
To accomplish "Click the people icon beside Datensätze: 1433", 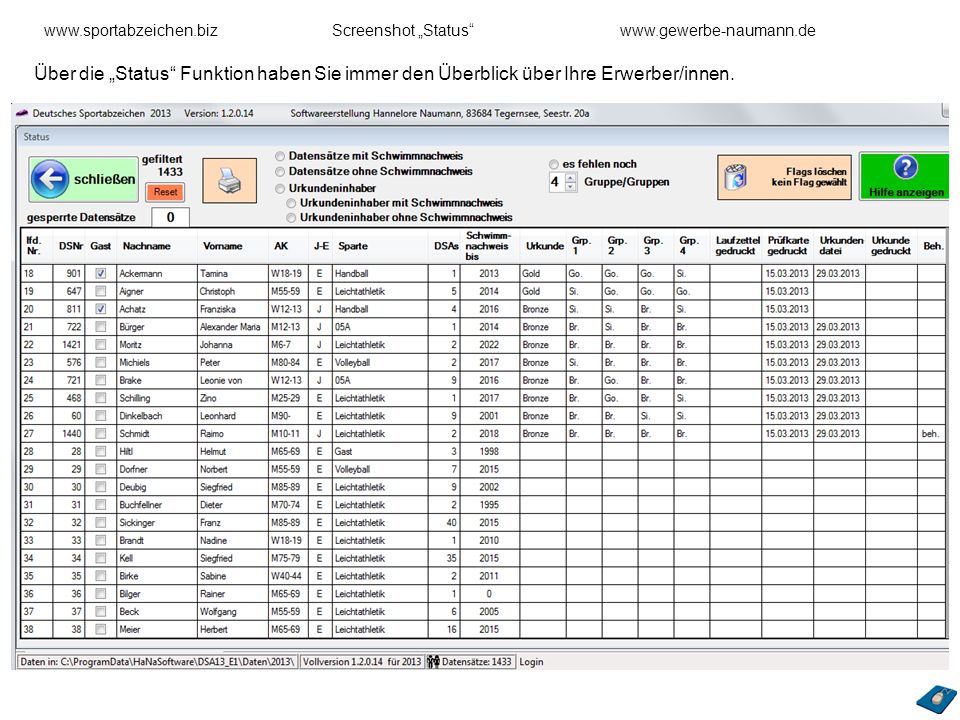I will [x=433, y=662].
